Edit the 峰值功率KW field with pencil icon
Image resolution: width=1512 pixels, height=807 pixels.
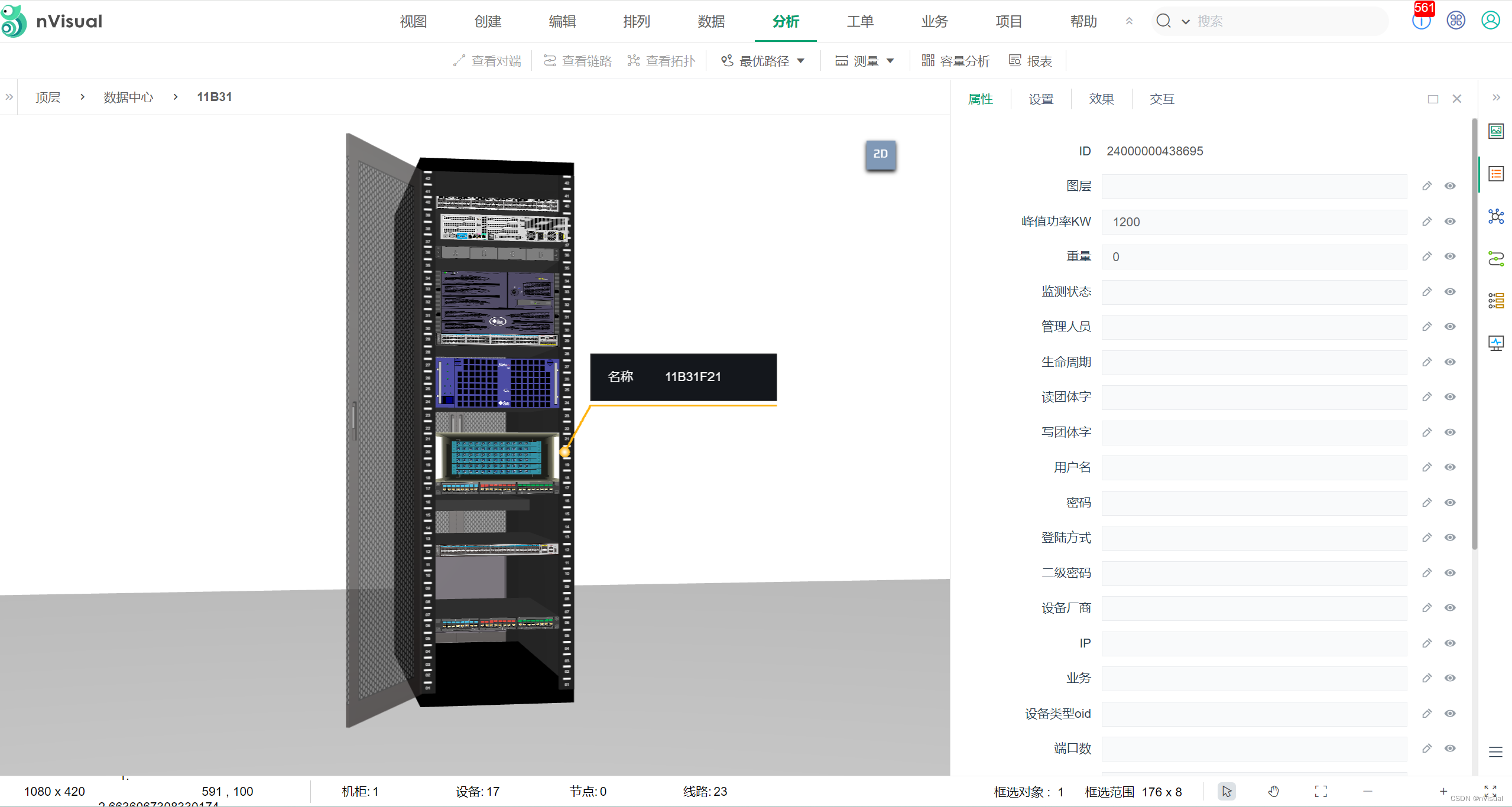[1426, 222]
